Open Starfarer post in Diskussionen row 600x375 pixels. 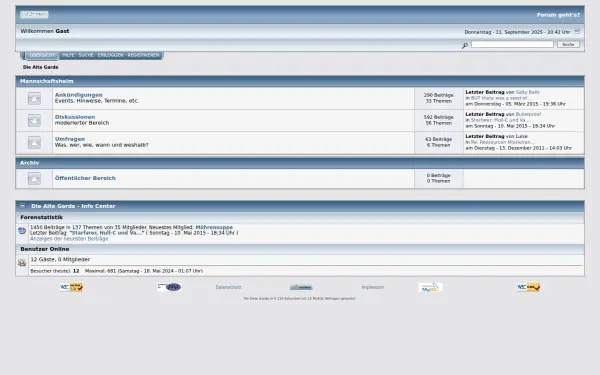[x=499, y=120]
